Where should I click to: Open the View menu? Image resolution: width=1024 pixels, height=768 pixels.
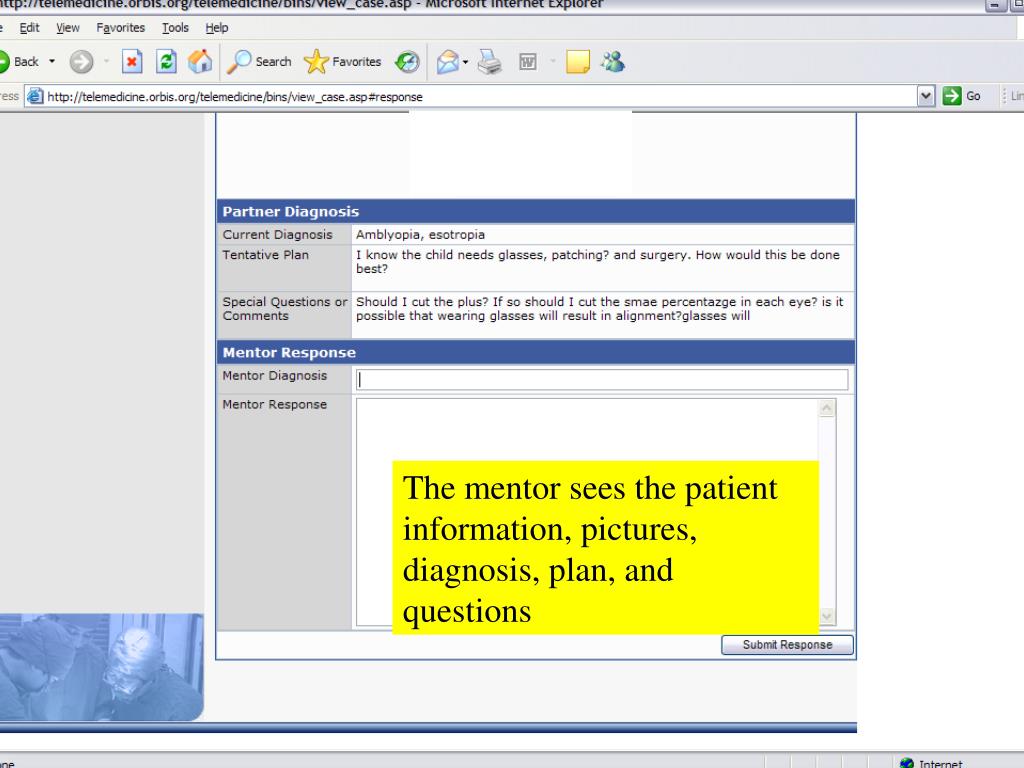point(68,28)
